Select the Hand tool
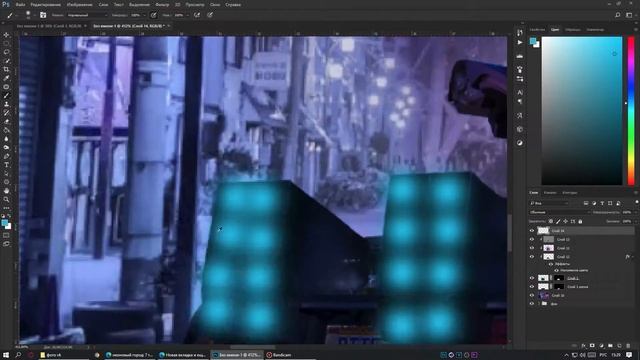This screenshot has height=360, width=640. [6, 191]
